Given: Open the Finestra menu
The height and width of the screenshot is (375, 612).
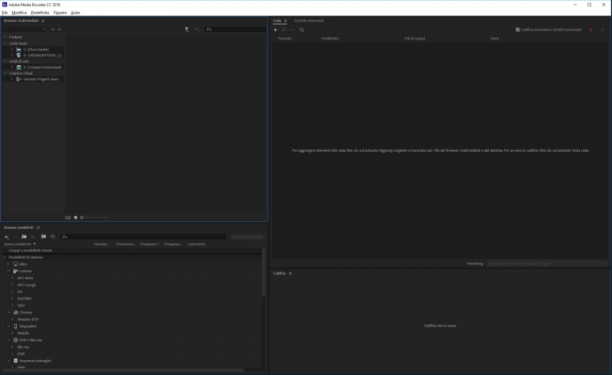Looking at the screenshot, I should (60, 13).
